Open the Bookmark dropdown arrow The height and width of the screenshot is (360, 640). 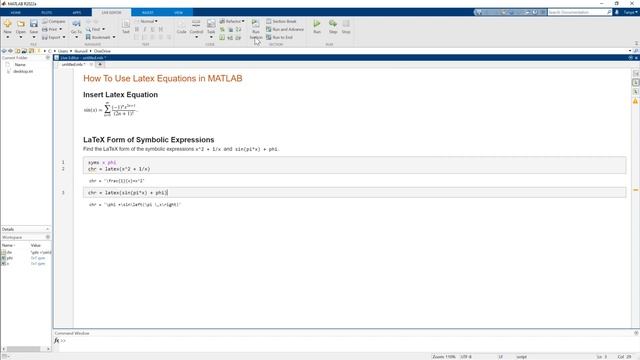pyautogui.click(x=114, y=37)
